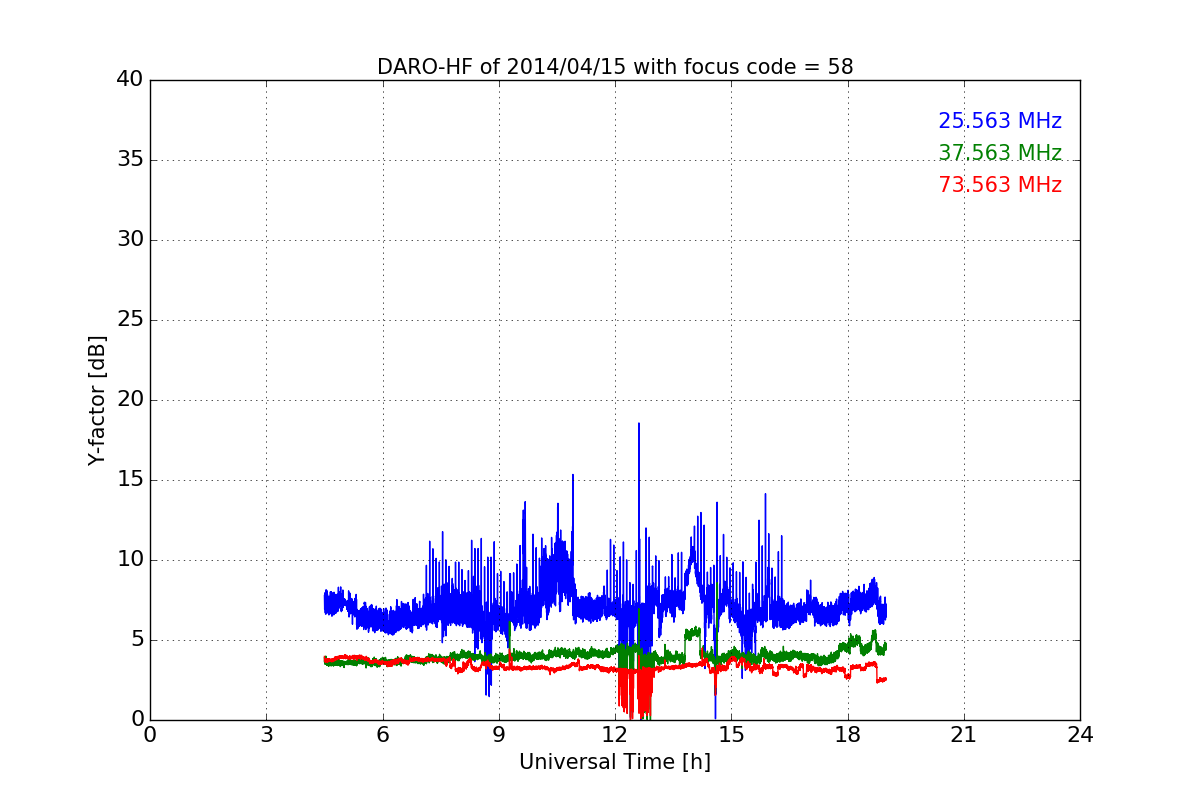This screenshot has width=1200, height=800.
Task: Click y-axis tick label '25'
Action: (x=130, y=320)
